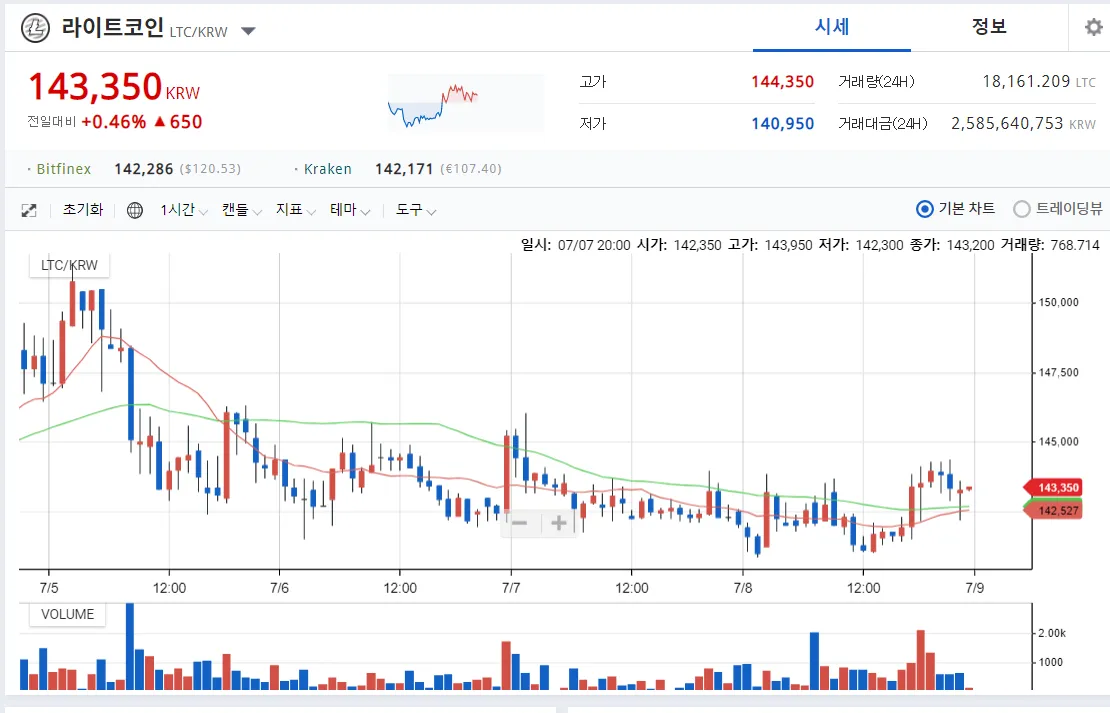The height and width of the screenshot is (713, 1110).
Task: Open the 지표 indicators dropdown
Action: [x=295, y=210]
